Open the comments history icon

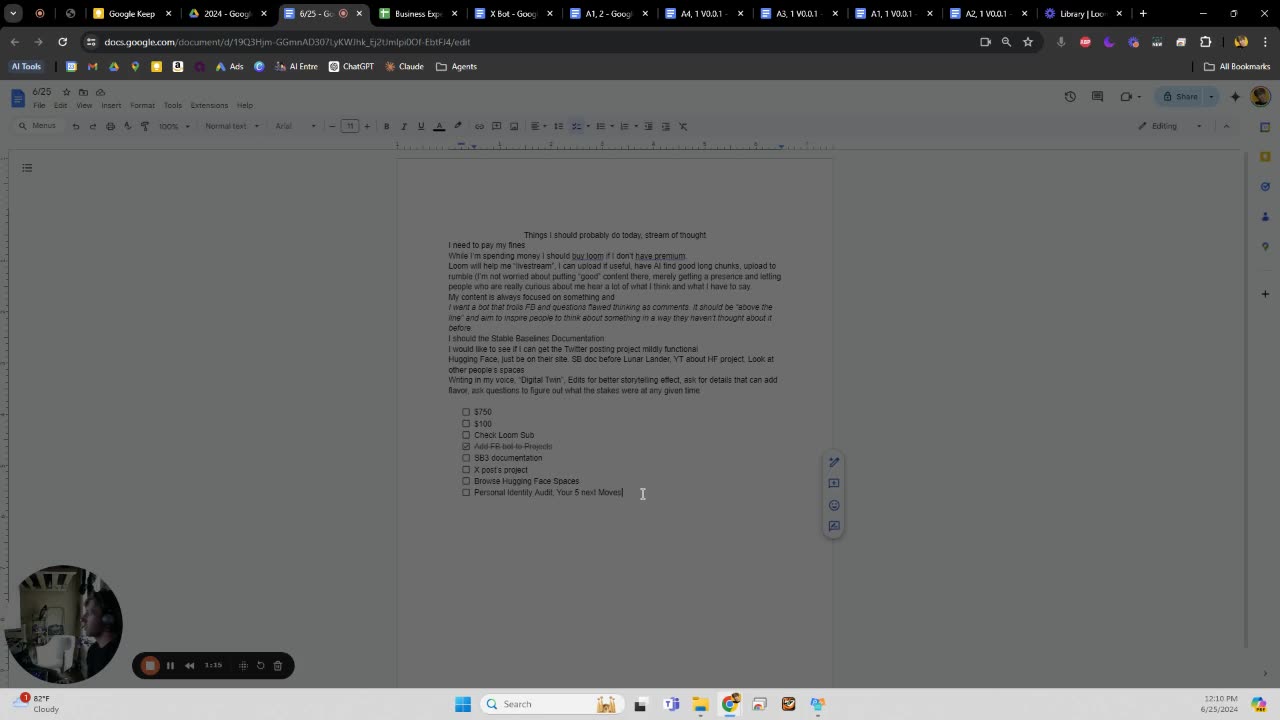tap(1097, 97)
